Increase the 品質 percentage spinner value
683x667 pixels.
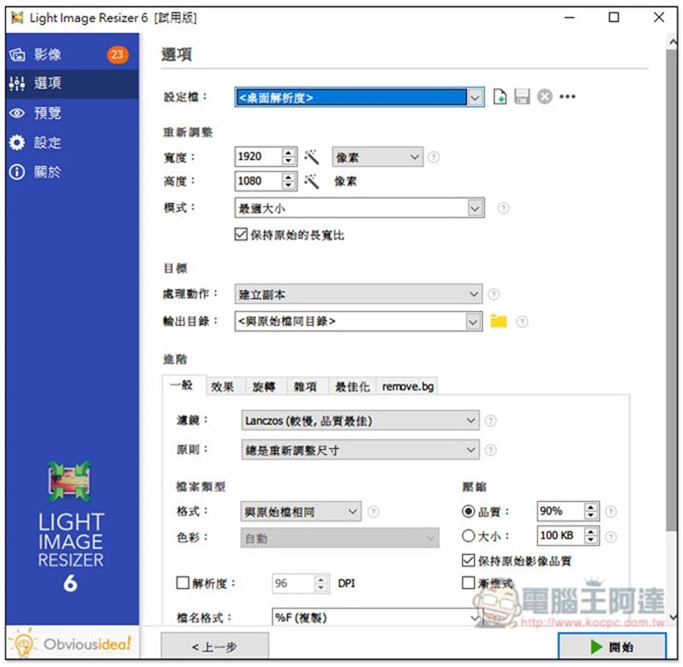591,506
